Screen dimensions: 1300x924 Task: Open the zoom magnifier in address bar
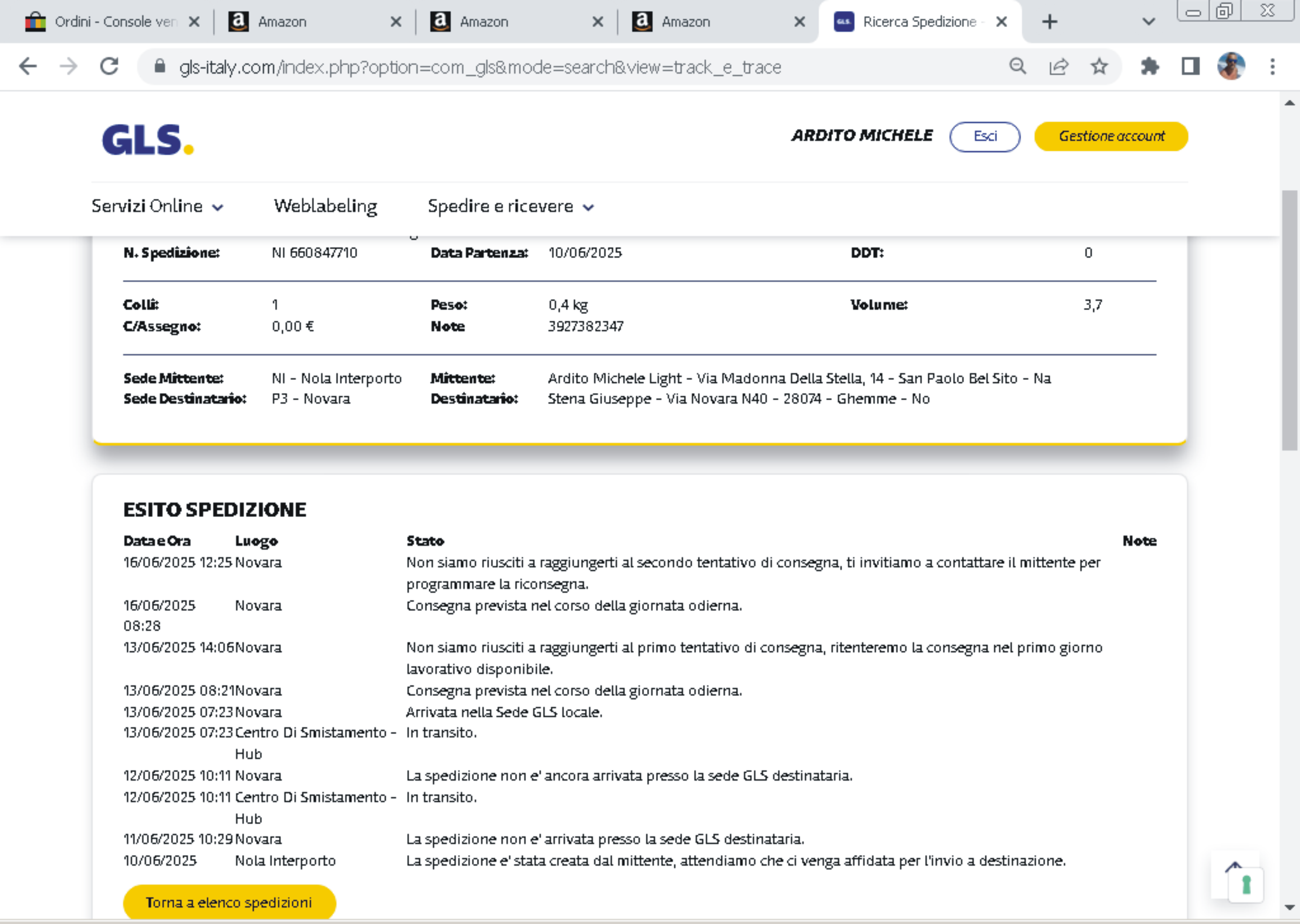tap(1018, 67)
